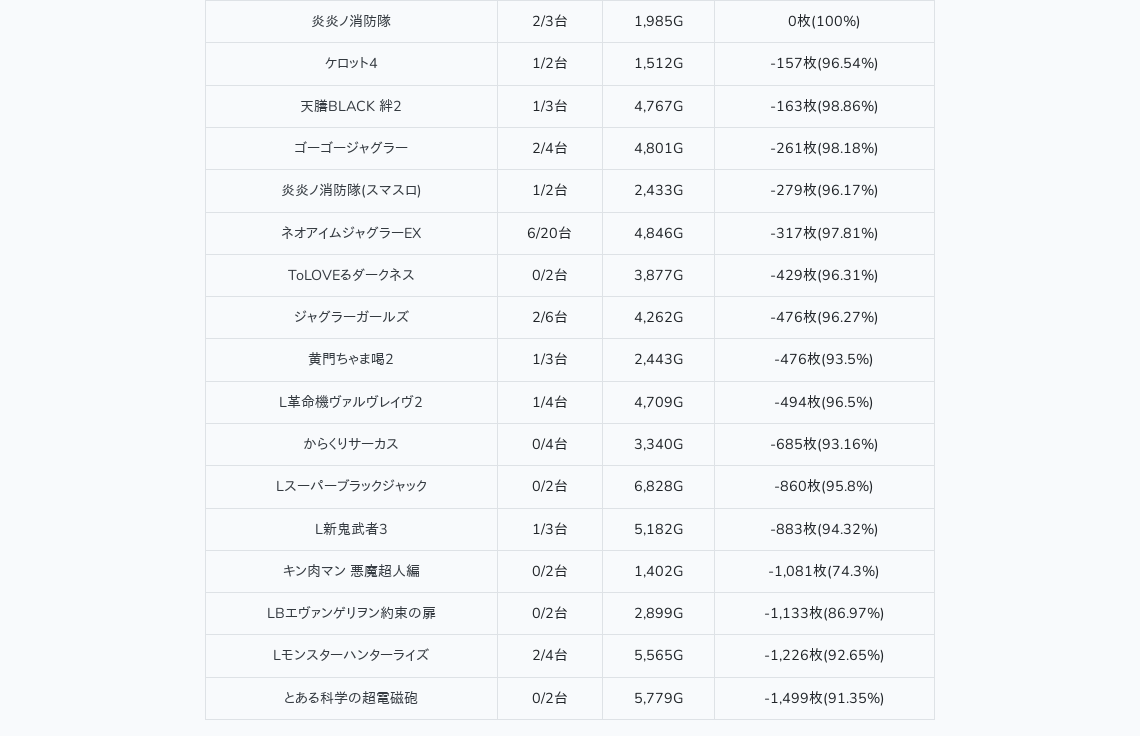1140x736 pixels.
Task: Open Lモンスターハンターライズ machine entry
Action: coord(351,655)
